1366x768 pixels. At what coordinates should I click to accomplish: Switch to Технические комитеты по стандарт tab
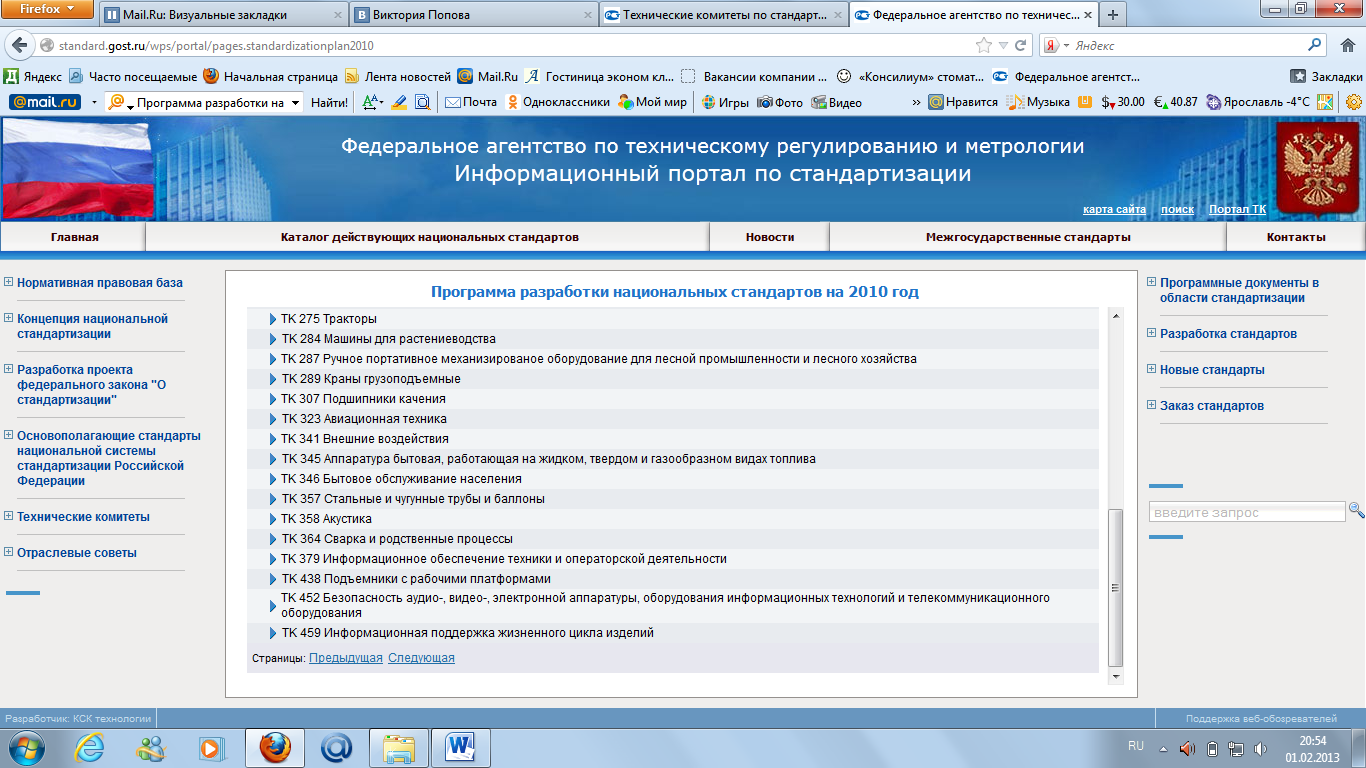pos(724,15)
